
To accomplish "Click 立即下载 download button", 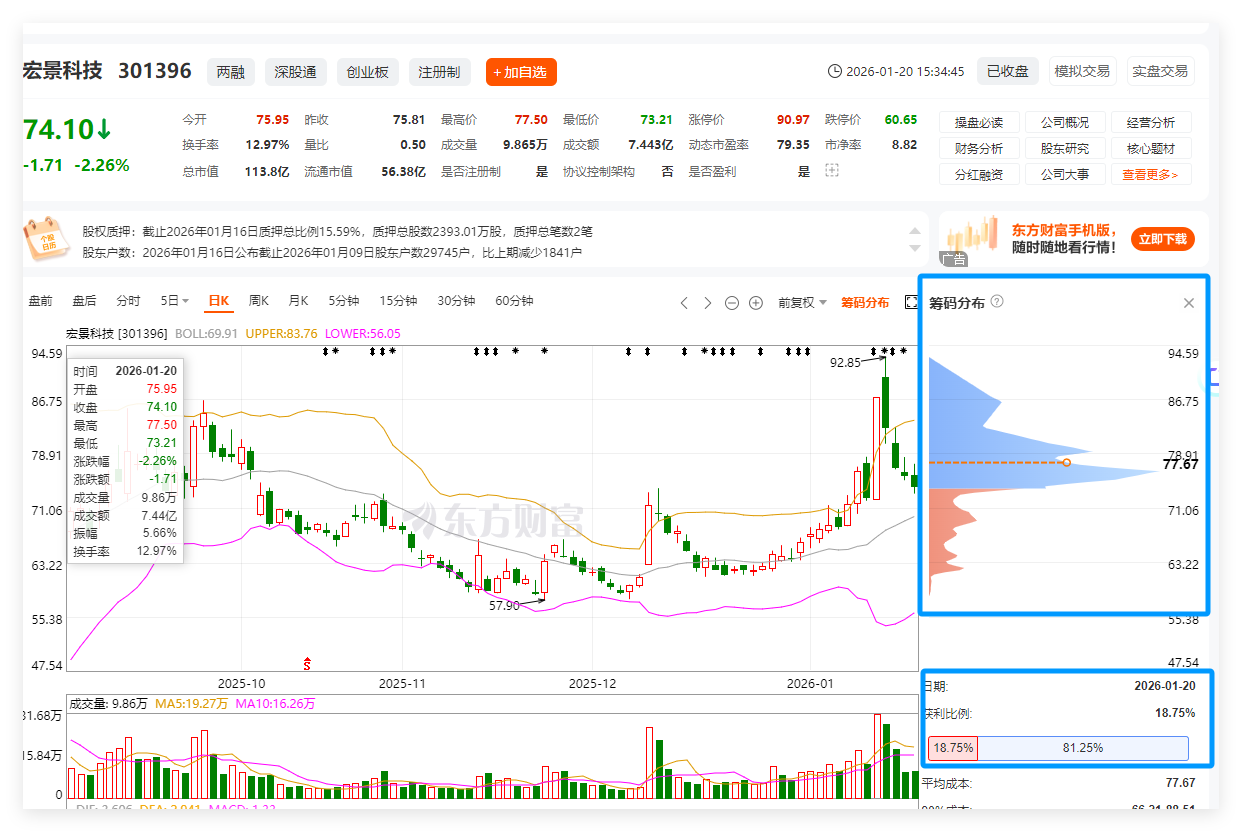I will tap(1163, 239).
